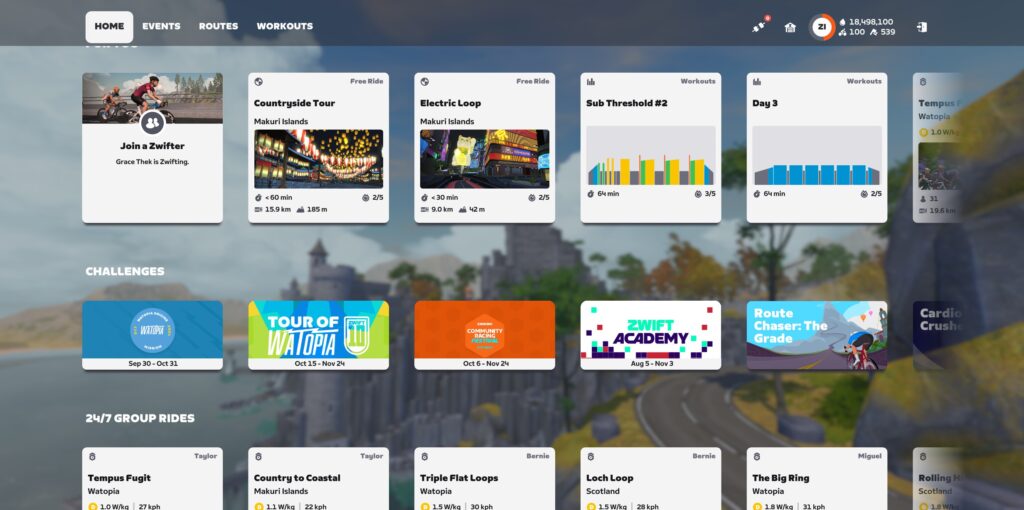The image size is (1024, 510).
Task: Click "Makuri Islands" under Electric Loop
Action: point(445,121)
